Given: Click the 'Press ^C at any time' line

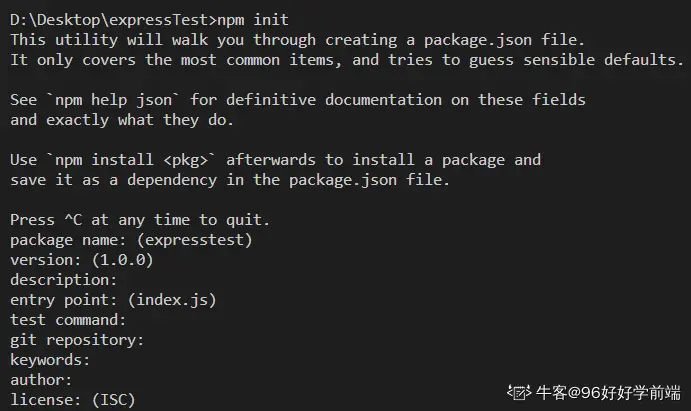Looking at the screenshot, I should point(140,220).
